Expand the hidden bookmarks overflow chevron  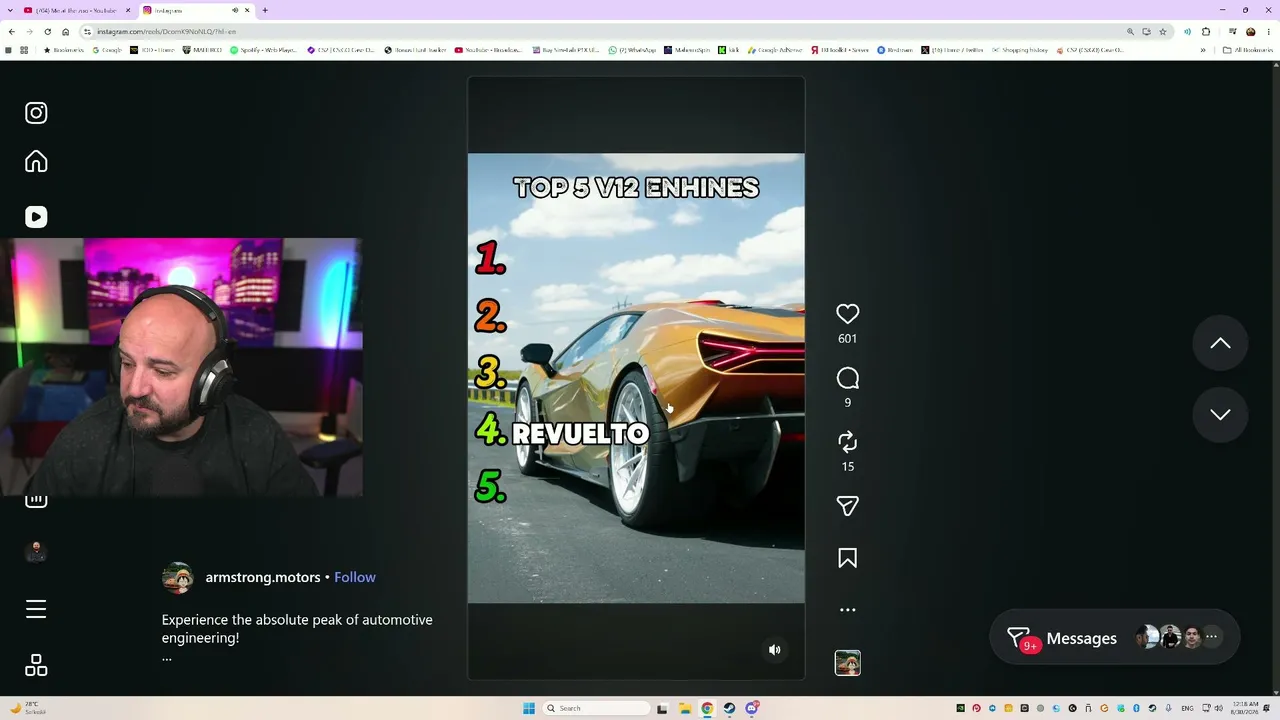pos(1203,50)
